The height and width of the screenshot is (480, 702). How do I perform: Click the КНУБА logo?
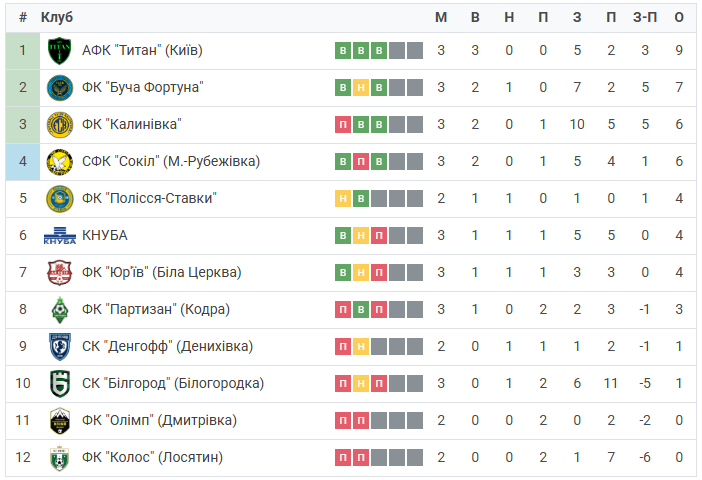click(60, 236)
